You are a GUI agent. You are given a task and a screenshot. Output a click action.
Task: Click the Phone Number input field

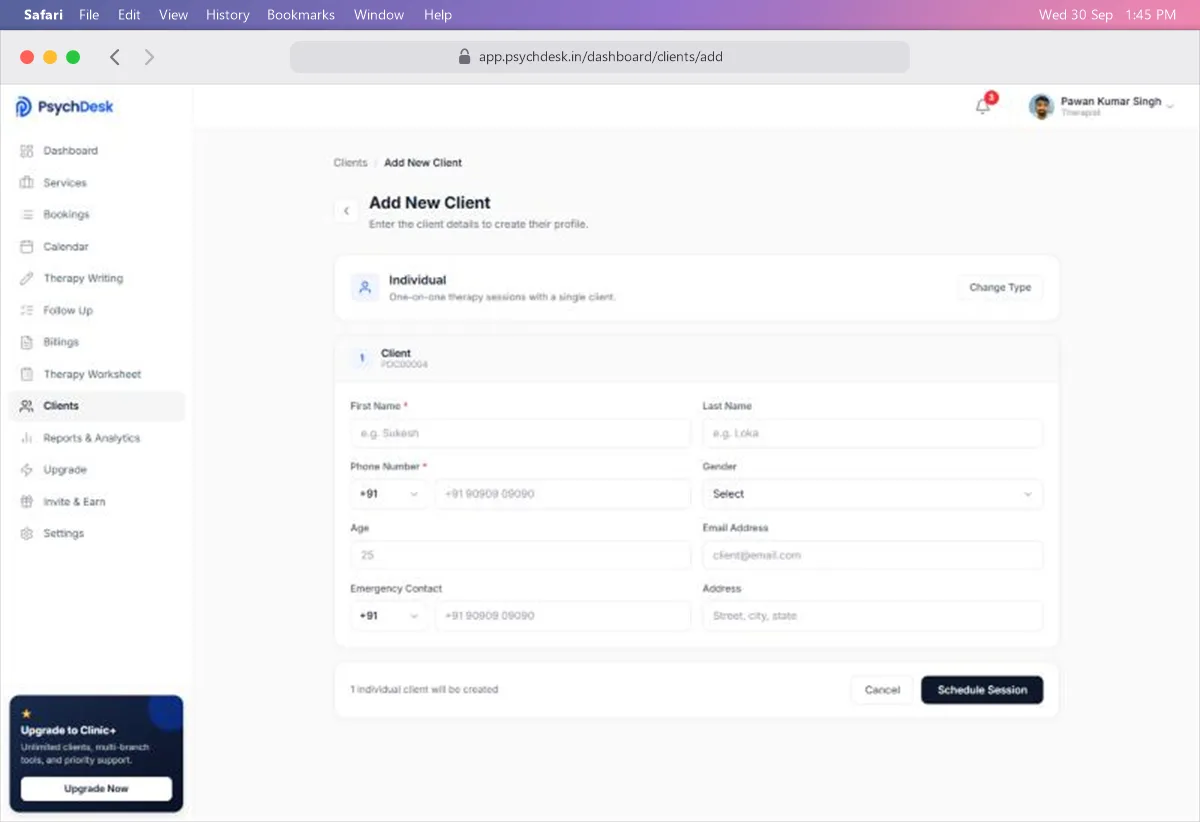click(x=562, y=494)
